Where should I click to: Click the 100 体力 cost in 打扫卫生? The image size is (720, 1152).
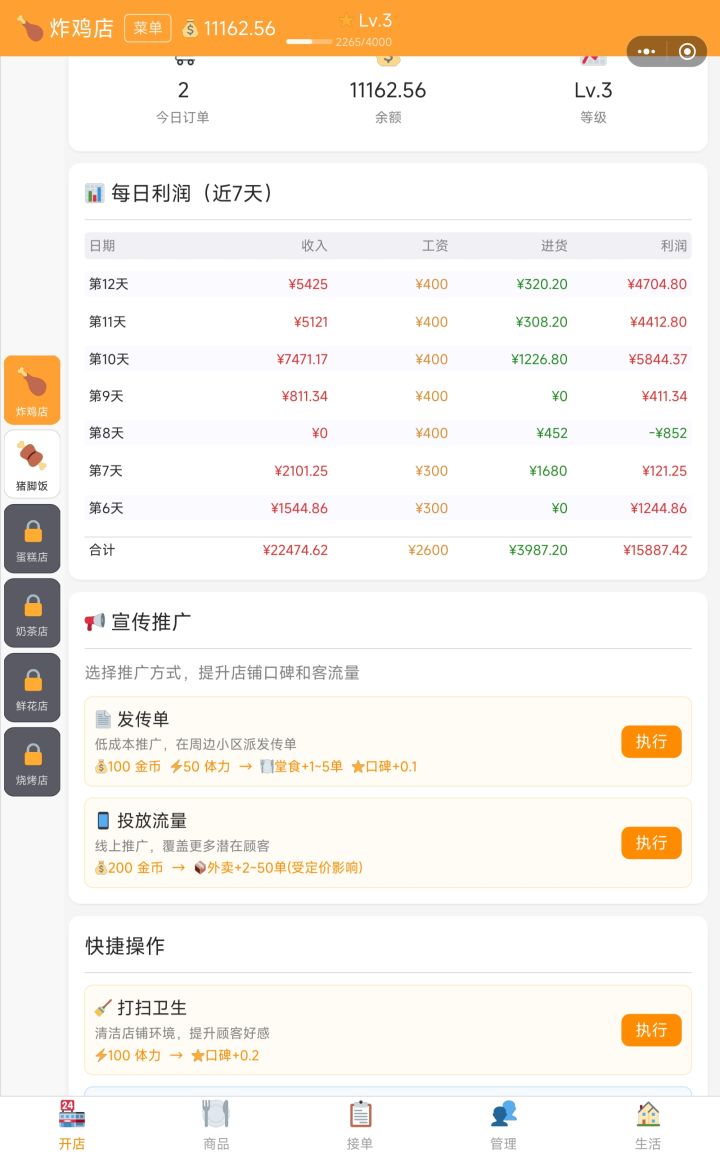tap(128, 1056)
